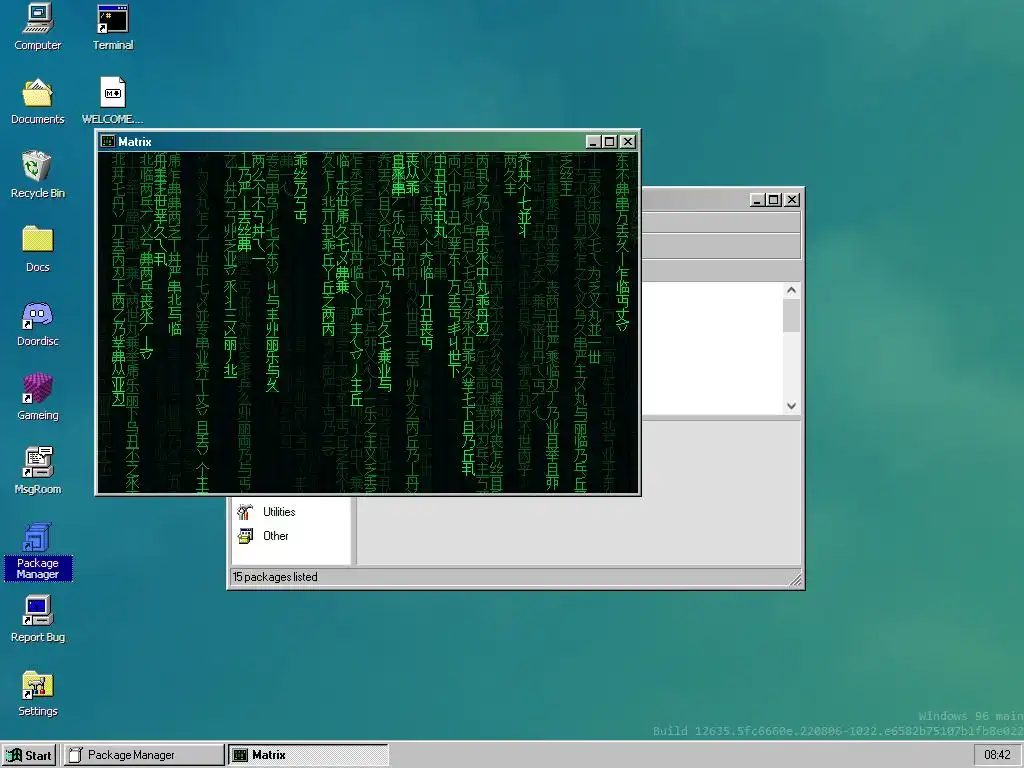Switch to Package Manager taskbar button

tap(143, 755)
